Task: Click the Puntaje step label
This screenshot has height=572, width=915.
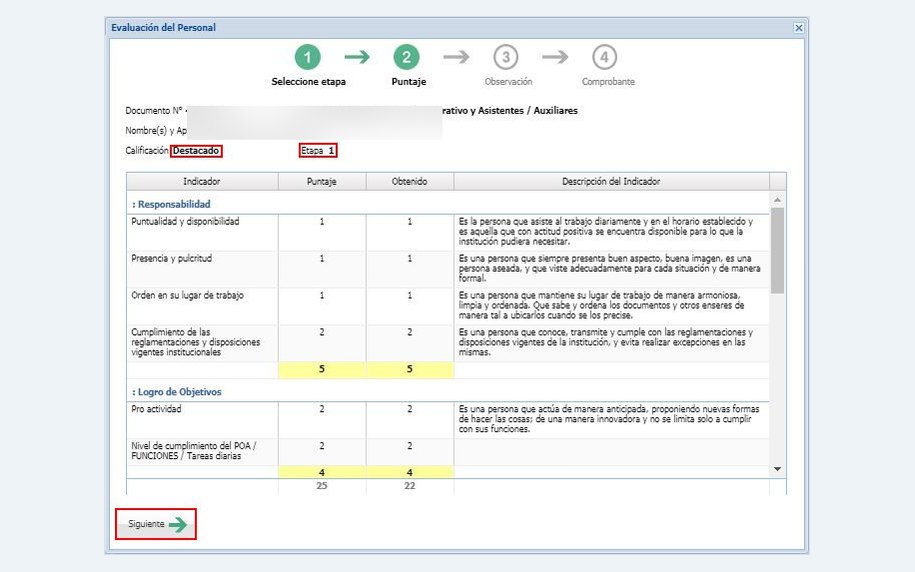Action: pos(408,82)
